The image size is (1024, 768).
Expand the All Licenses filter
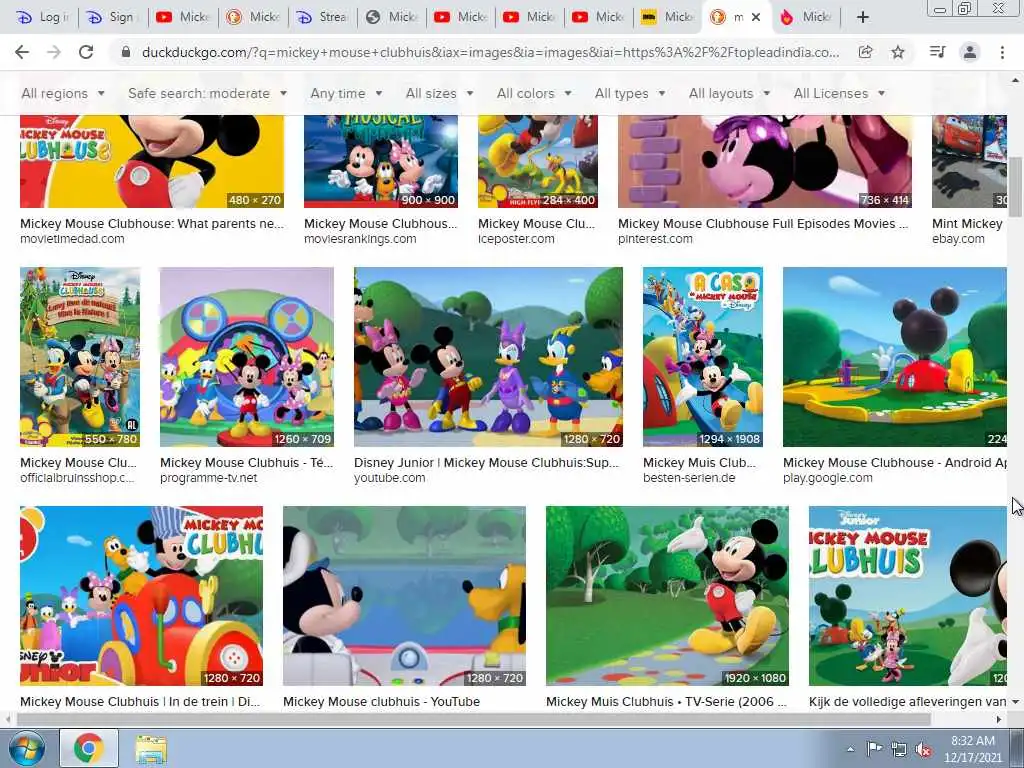pos(839,93)
